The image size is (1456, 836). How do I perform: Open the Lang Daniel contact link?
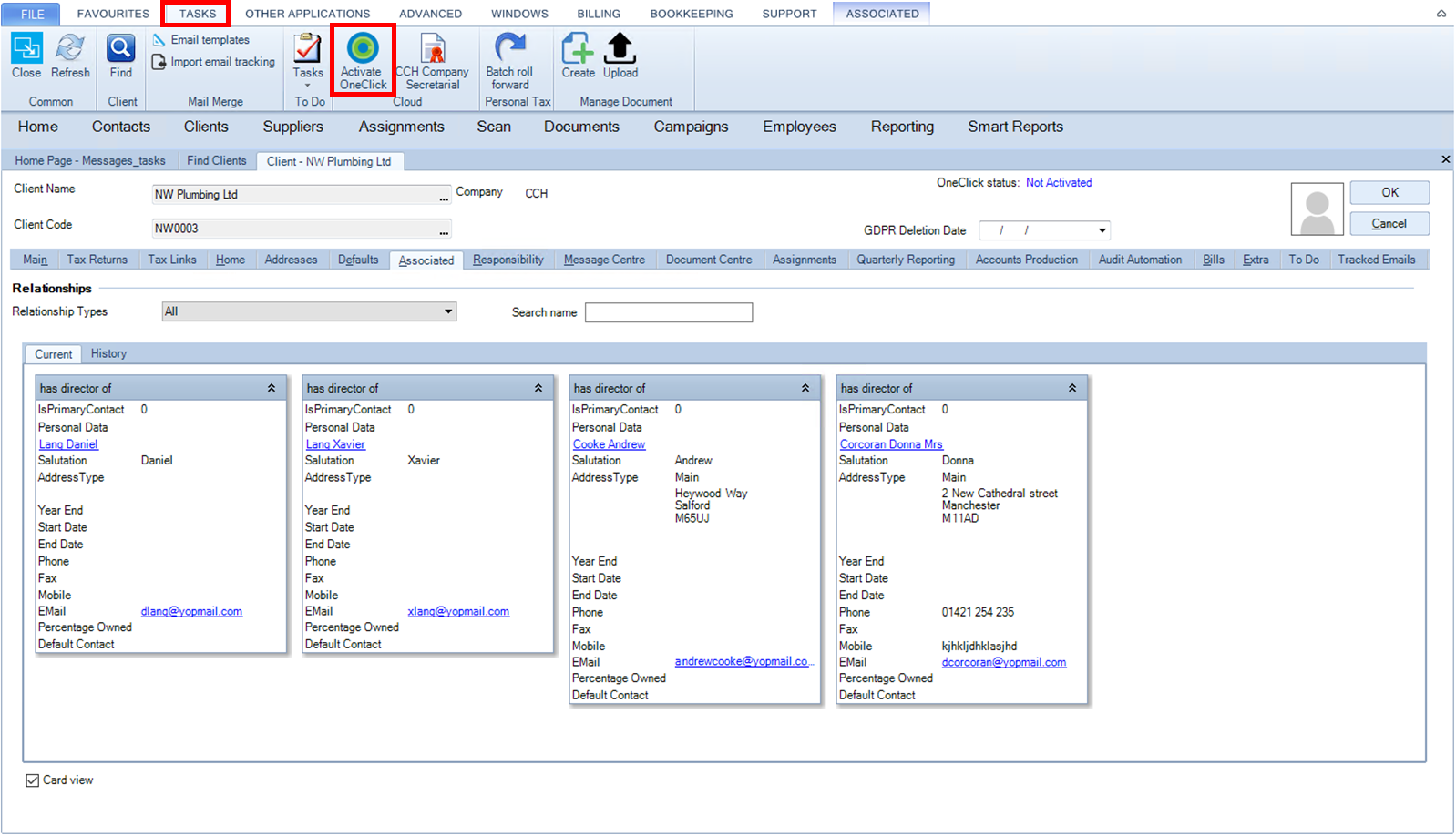(68, 444)
